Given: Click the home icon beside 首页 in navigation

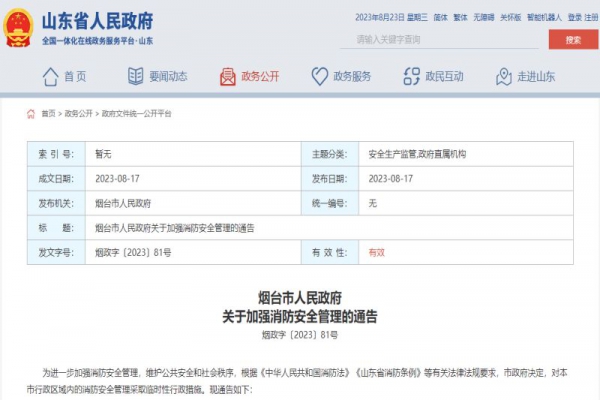Looking at the screenshot, I should (49, 76).
